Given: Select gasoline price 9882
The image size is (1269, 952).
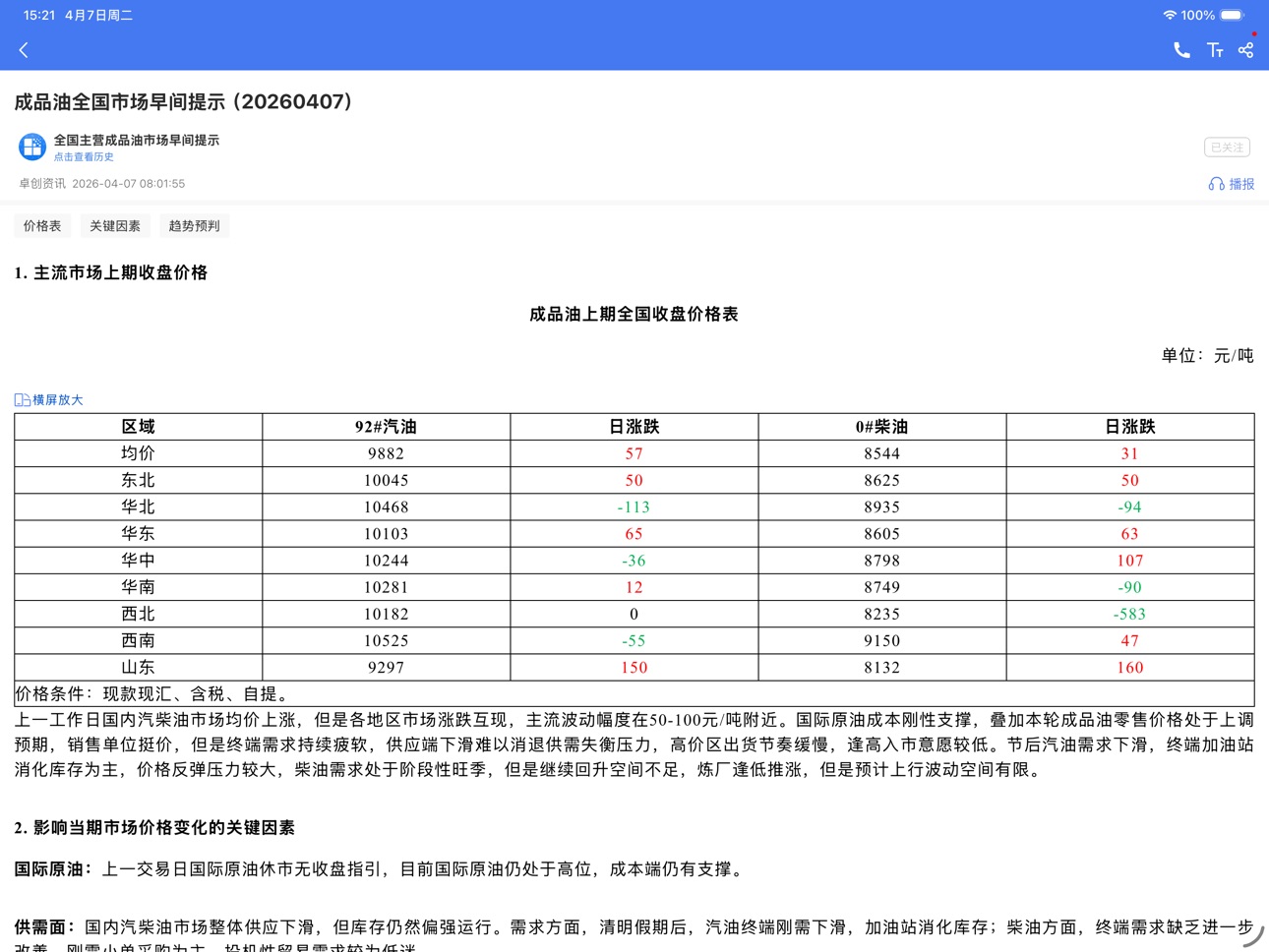Looking at the screenshot, I should click(x=387, y=453).
